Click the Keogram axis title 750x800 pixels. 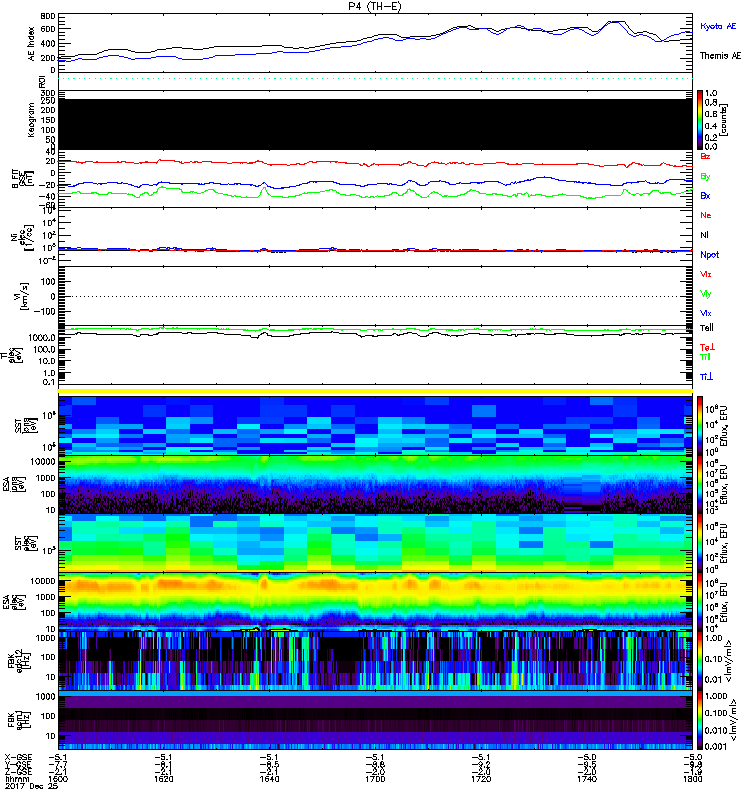pyautogui.click(x=32, y=120)
